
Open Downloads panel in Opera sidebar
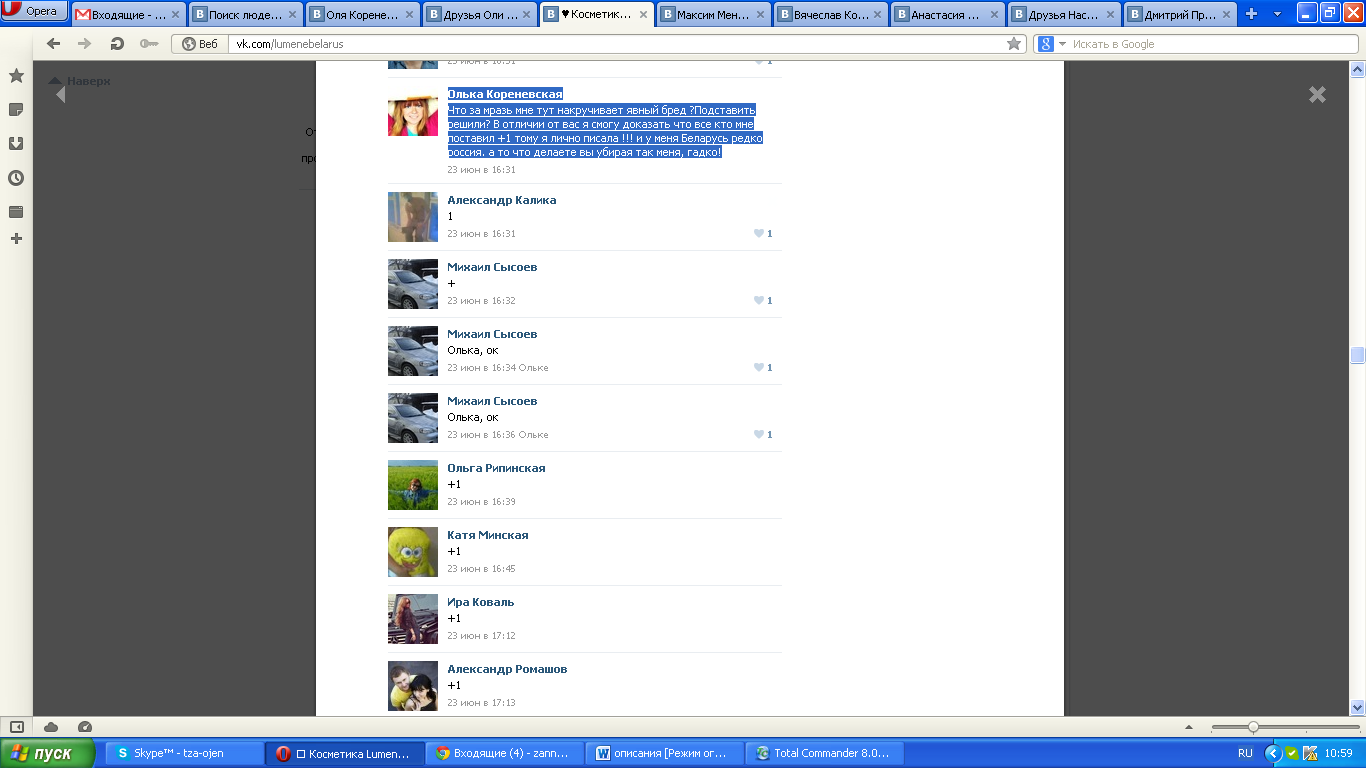(16, 143)
